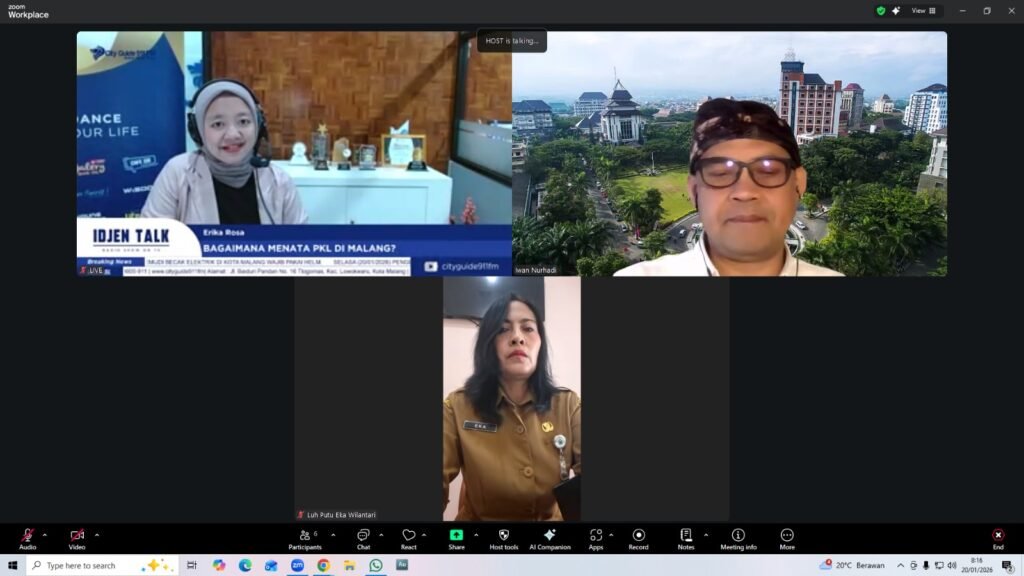Screen dimensions: 1024x576
Task: Change layout using the View button
Action: click(923, 11)
